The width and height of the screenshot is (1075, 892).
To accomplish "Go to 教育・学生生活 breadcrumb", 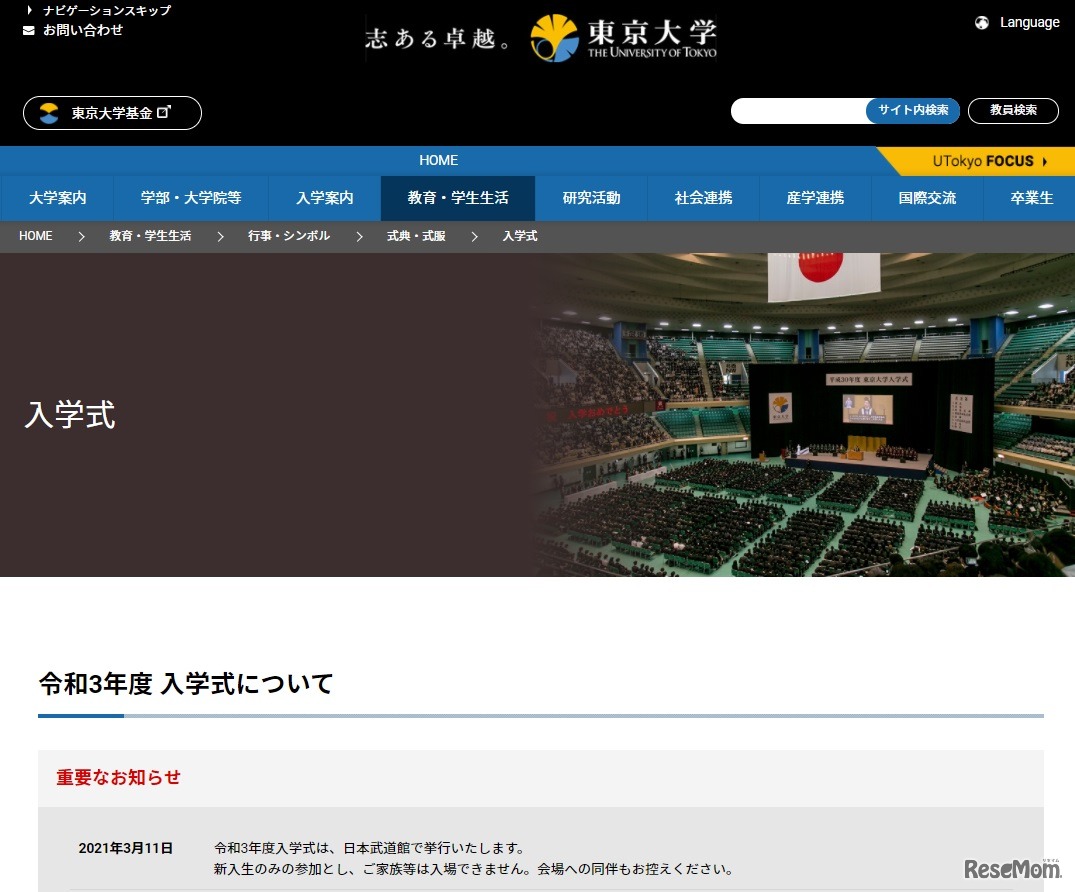I will coord(150,236).
